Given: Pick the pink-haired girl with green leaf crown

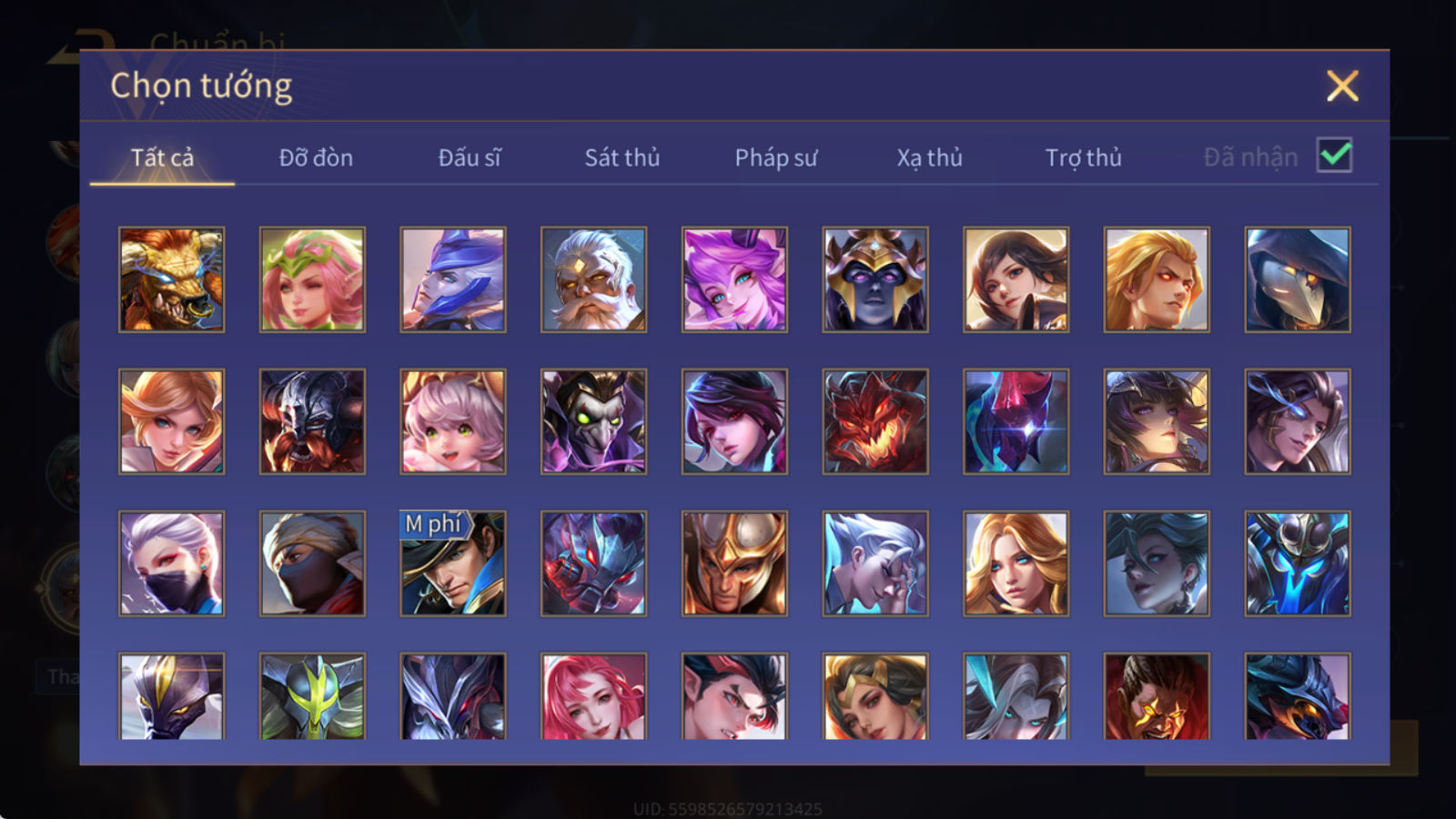Looking at the screenshot, I should 312,279.
